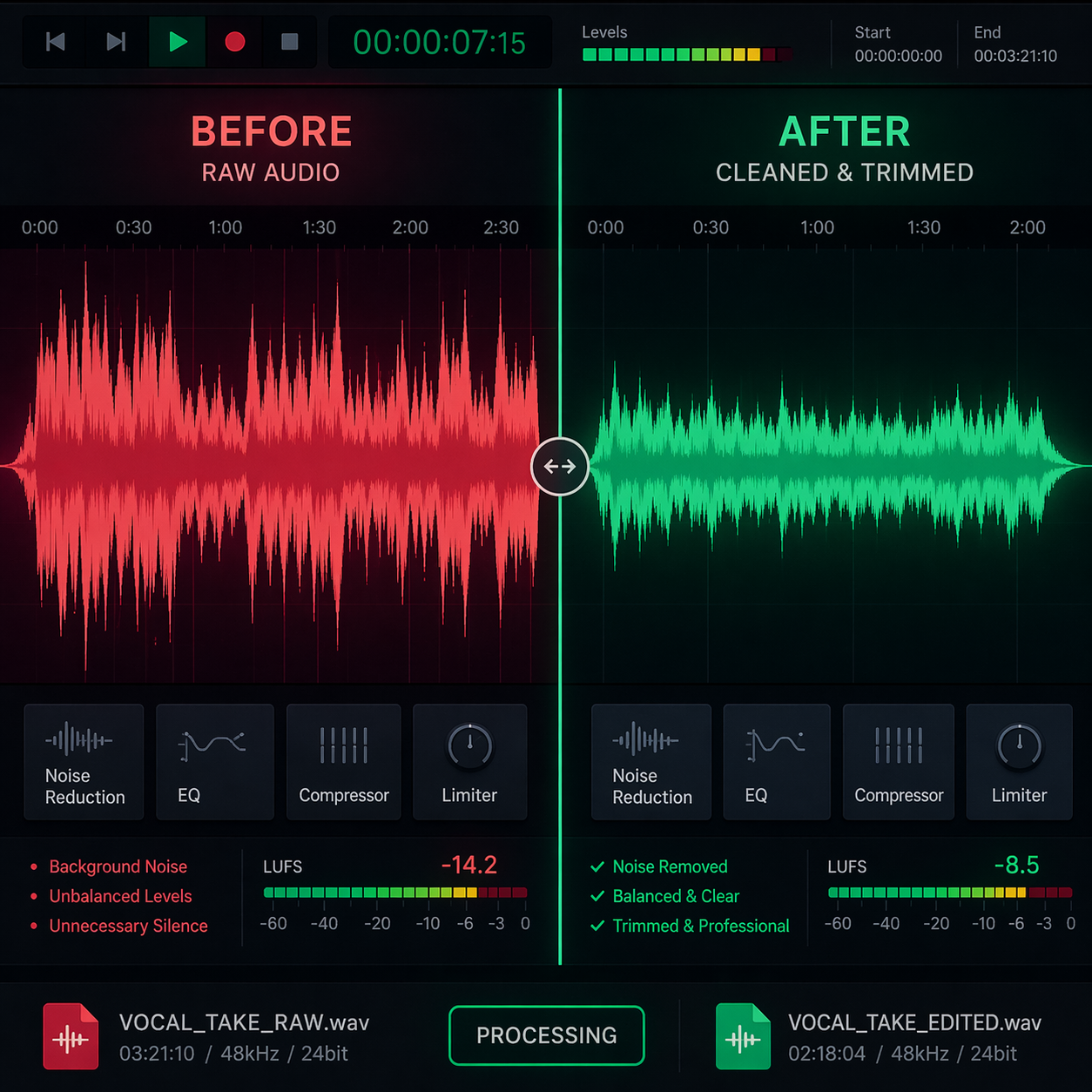Click the edited file info 02:18:04 / 48kHz / 24bit

coord(902,1054)
